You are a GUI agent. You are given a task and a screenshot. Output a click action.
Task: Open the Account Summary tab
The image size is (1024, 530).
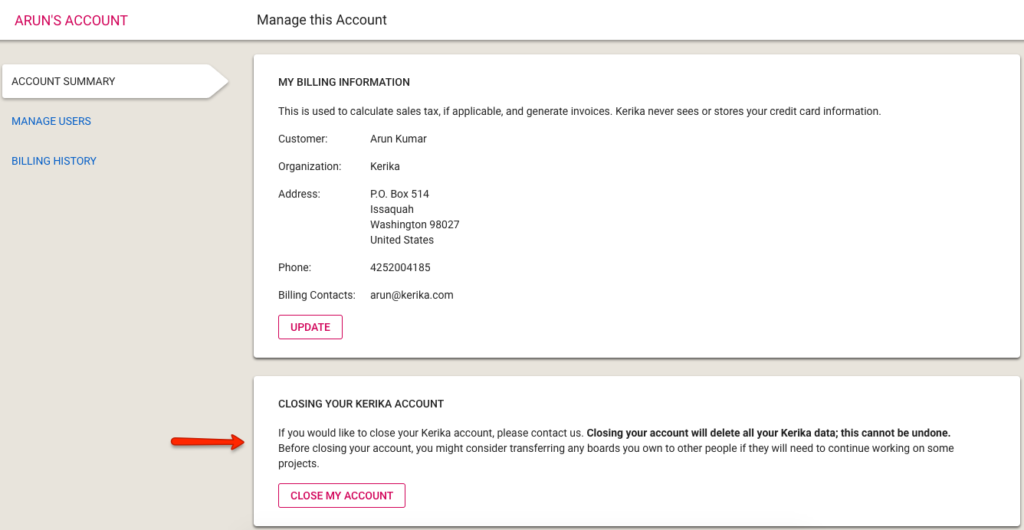[x=114, y=82]
